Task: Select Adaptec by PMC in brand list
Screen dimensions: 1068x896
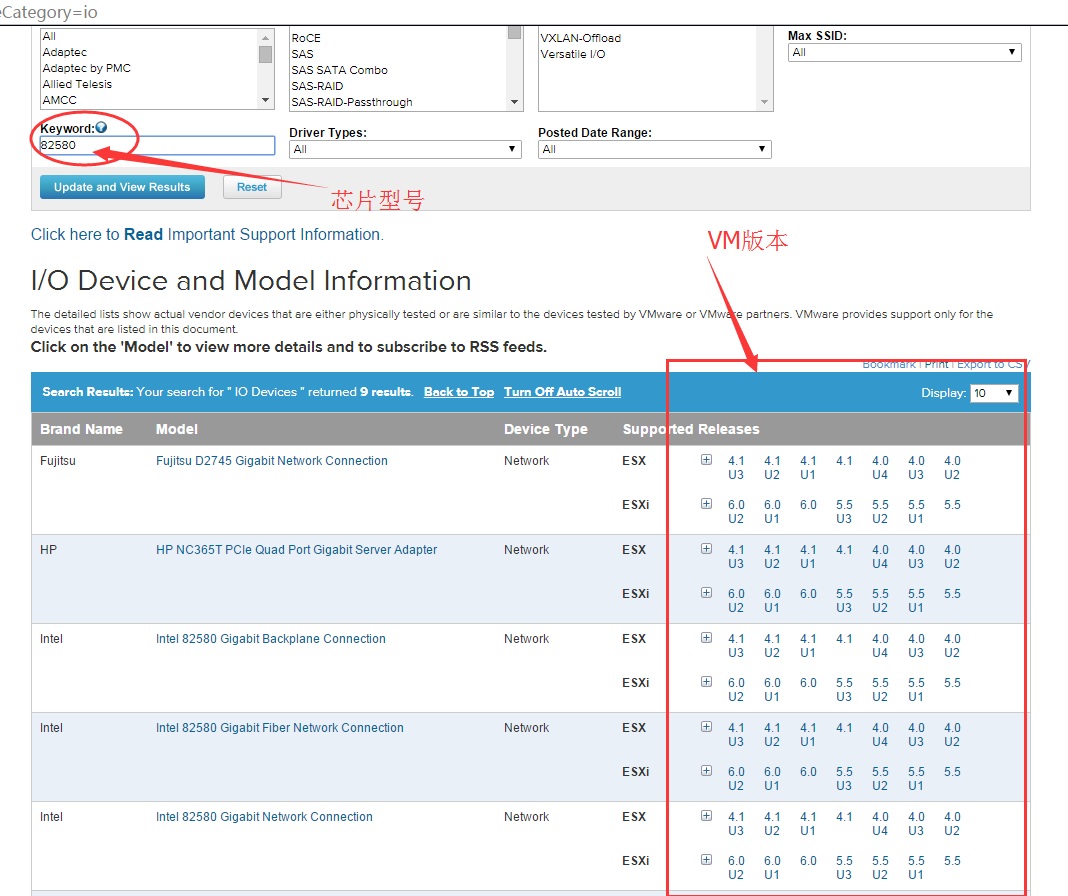Action: click(87, 68)
